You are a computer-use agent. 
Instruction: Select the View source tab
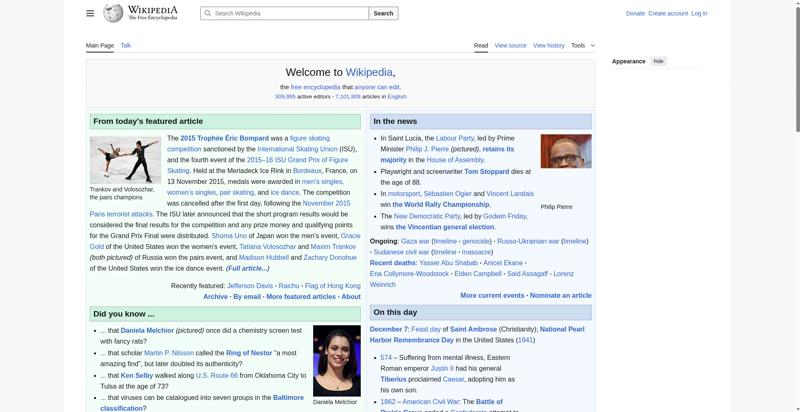click(x=510, y=45)
